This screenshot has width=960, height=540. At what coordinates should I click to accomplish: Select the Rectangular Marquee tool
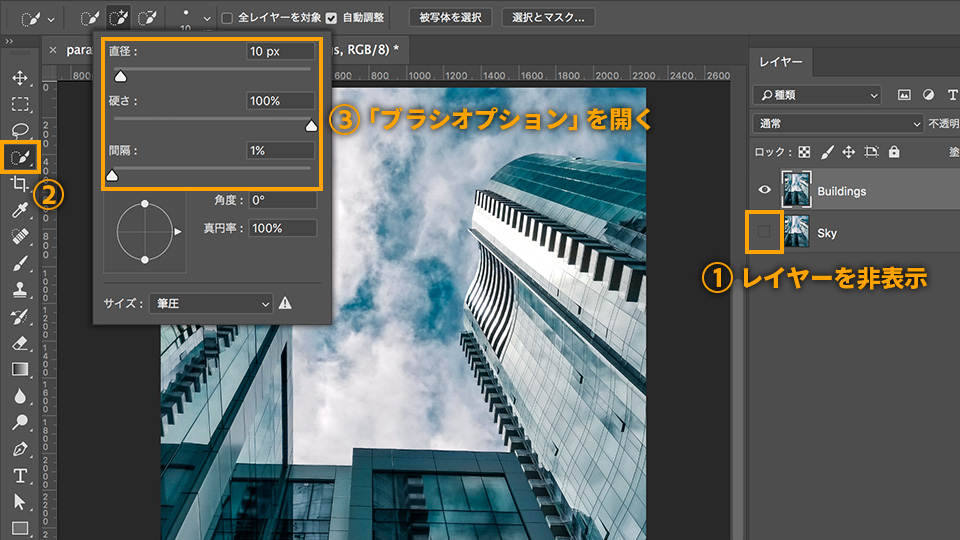point(20,104)
